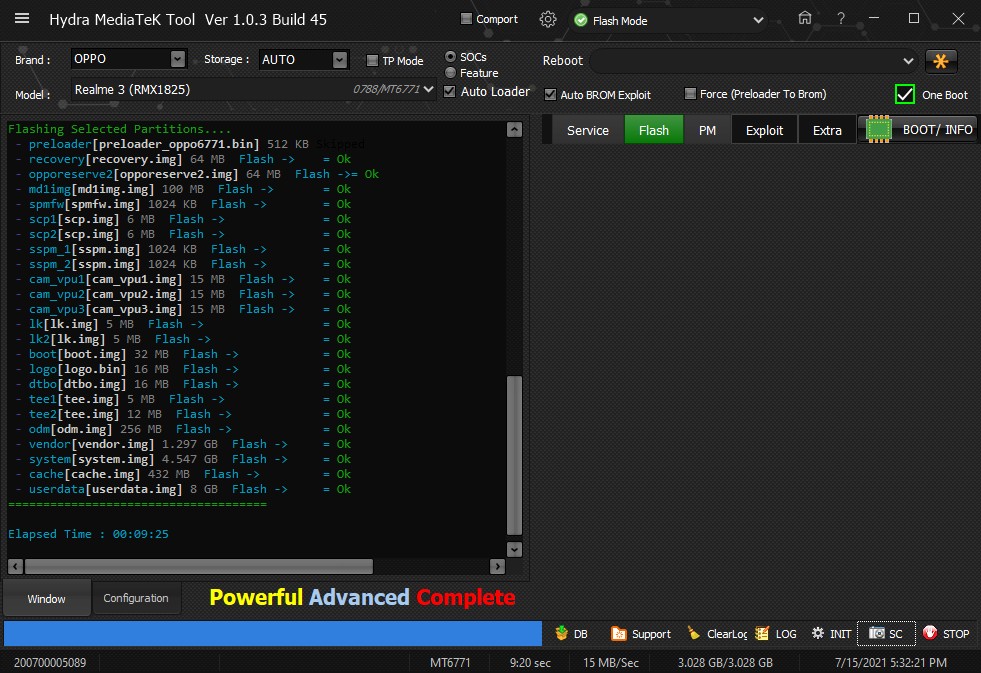
Task: Open the home icon in title bar
Action: point(805,18)
